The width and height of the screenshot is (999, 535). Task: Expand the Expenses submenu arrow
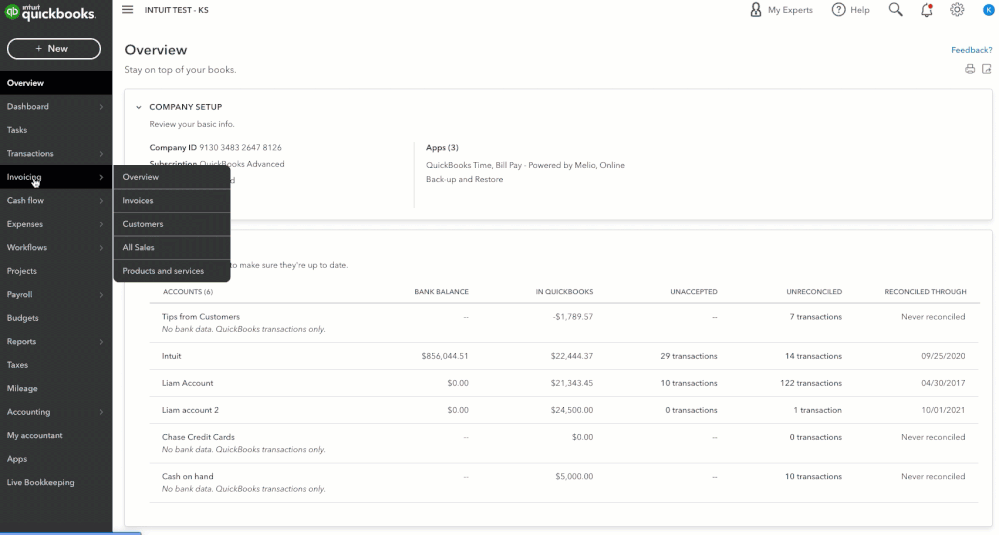pyautogui.click(x=101, y=224)
